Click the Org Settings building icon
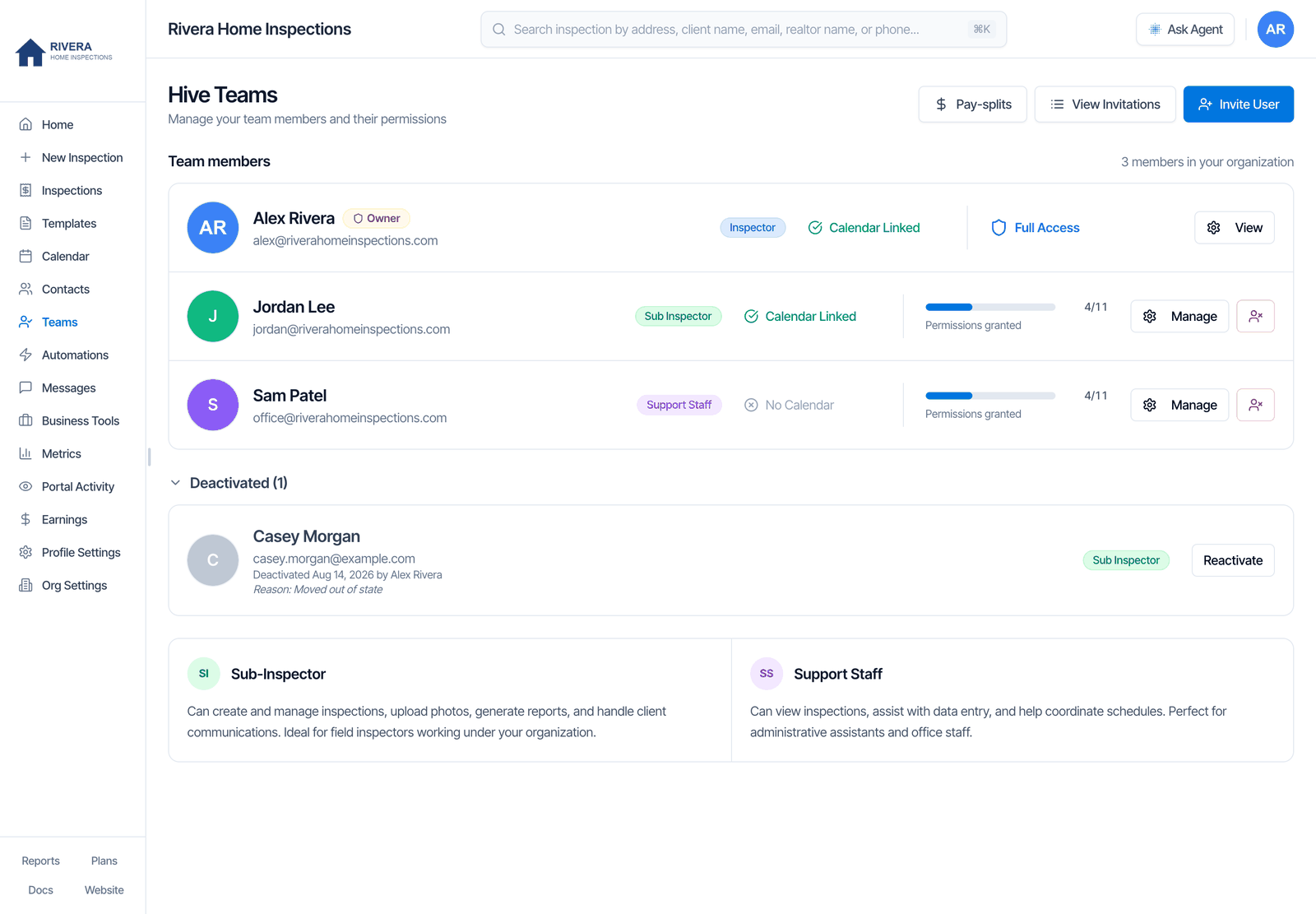 (25, 585)
